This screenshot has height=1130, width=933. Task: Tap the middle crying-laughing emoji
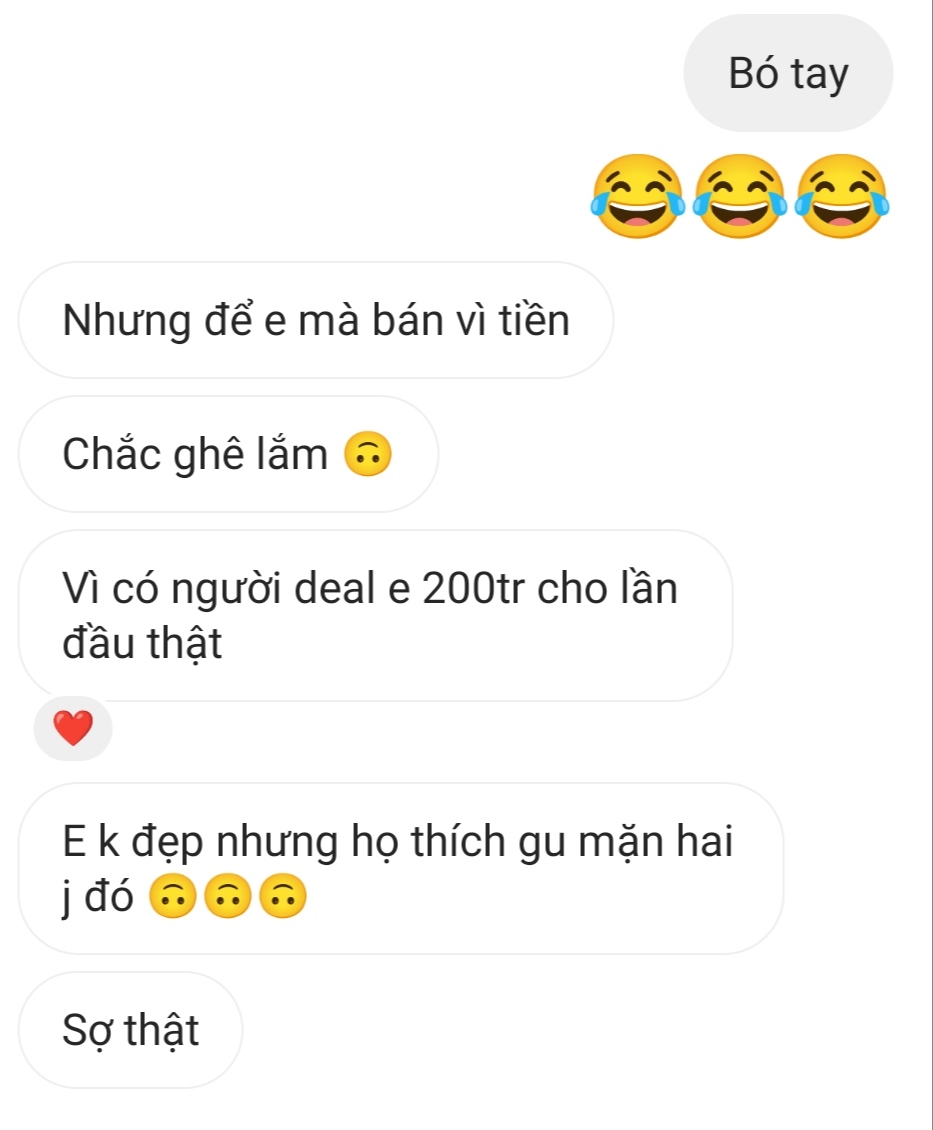click(740, 195)
